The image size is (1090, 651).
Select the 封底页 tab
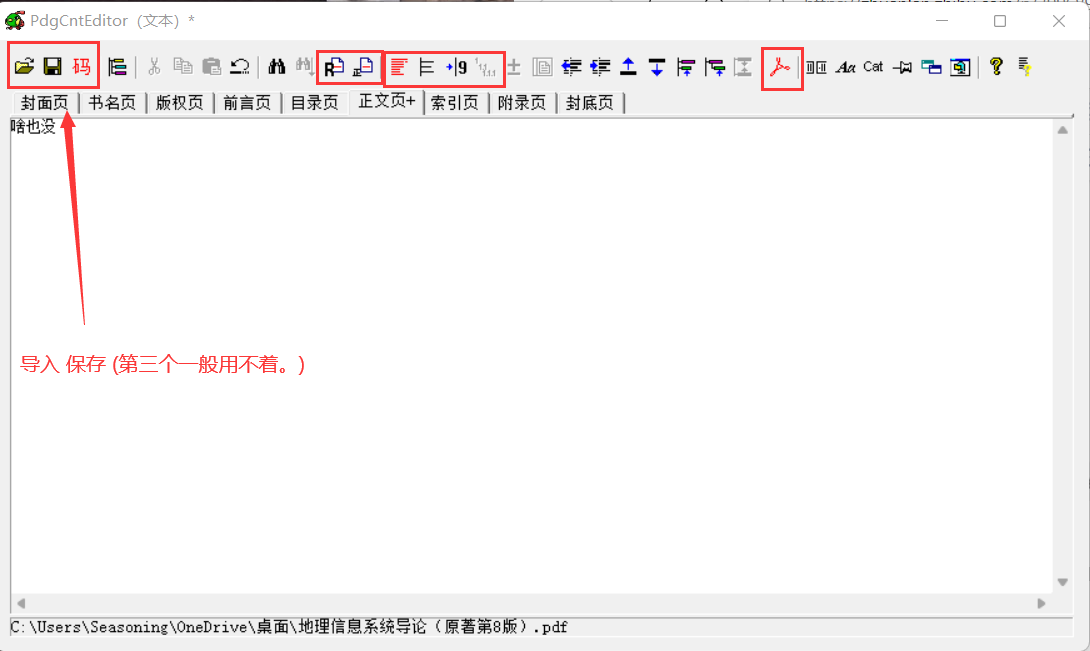590,101
